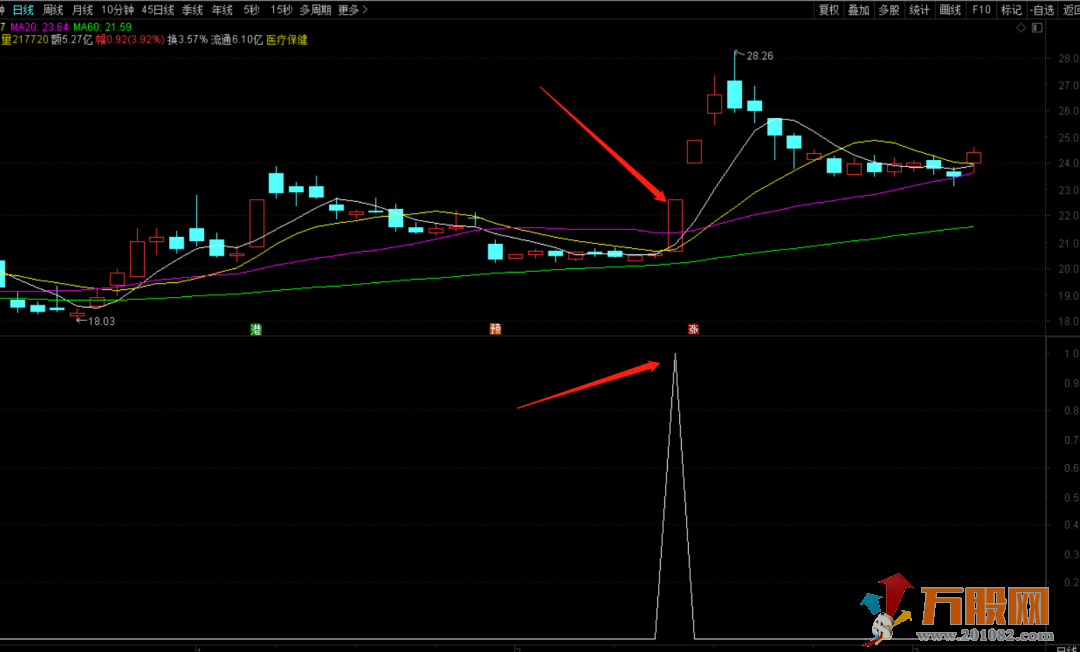The width and height of the screenshot is (1080, 652).
Task: Click the red 涨 marker icon
Action: pos(694,329)
